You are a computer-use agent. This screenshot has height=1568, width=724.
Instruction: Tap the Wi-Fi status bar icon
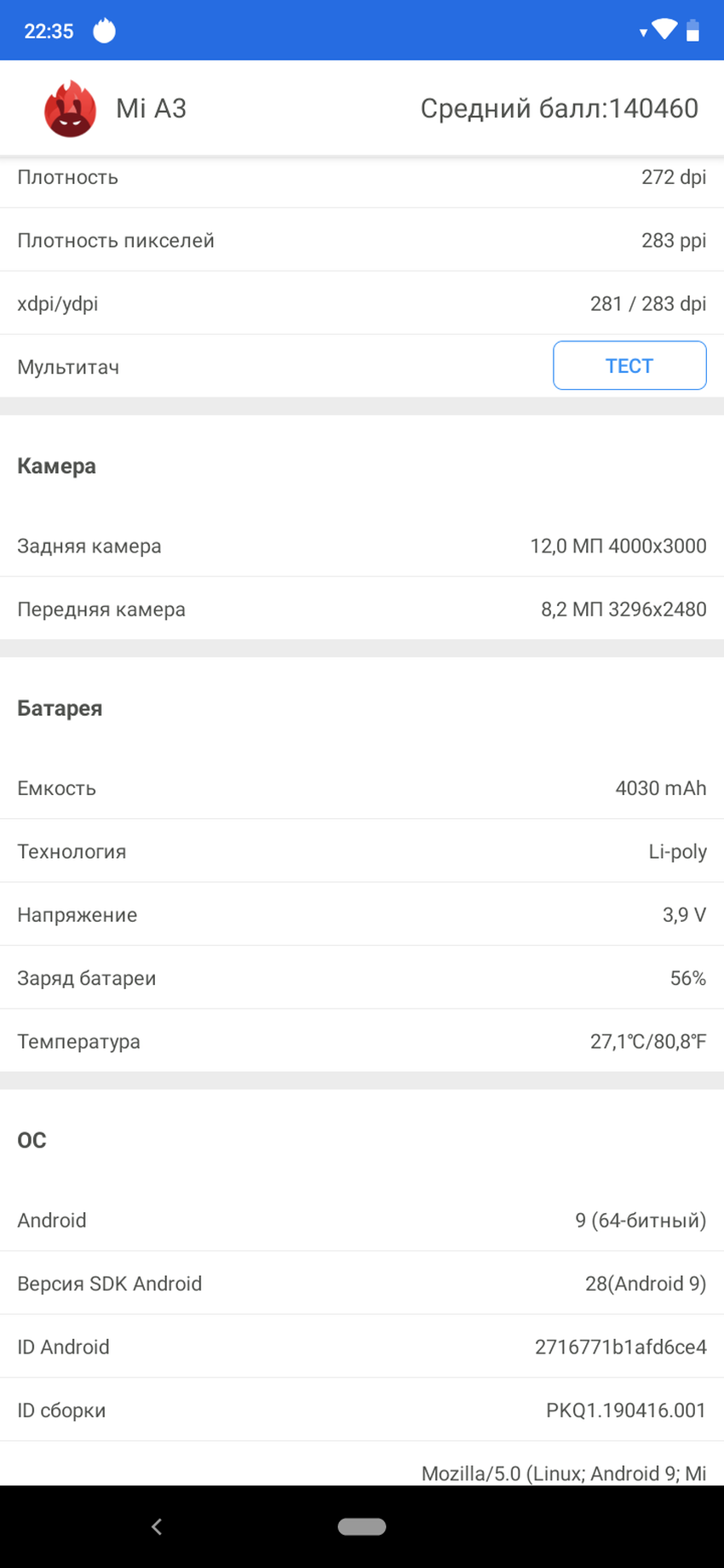664,30
